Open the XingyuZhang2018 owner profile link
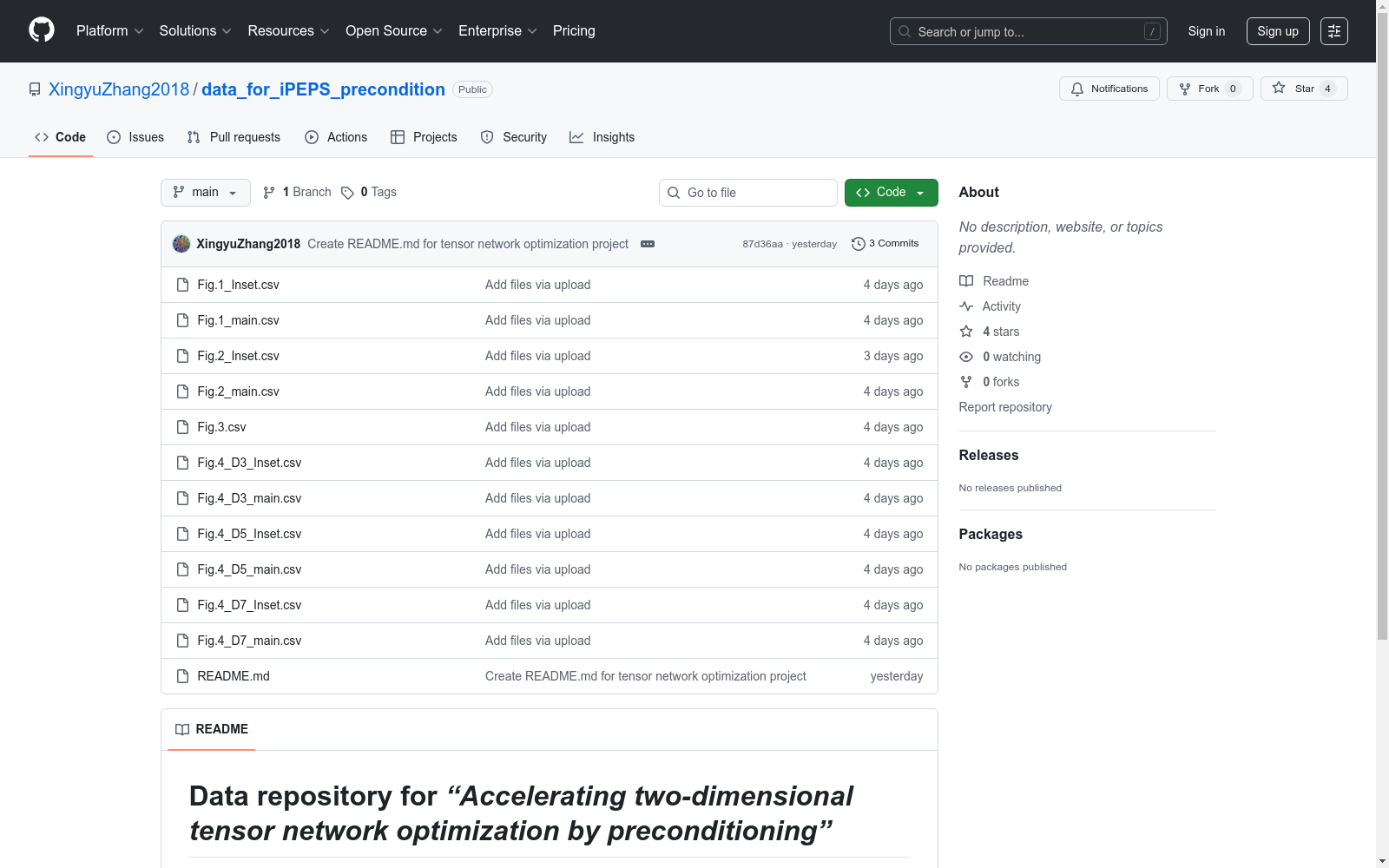The height and width of the screenshot is (868, 1389). 119,89
